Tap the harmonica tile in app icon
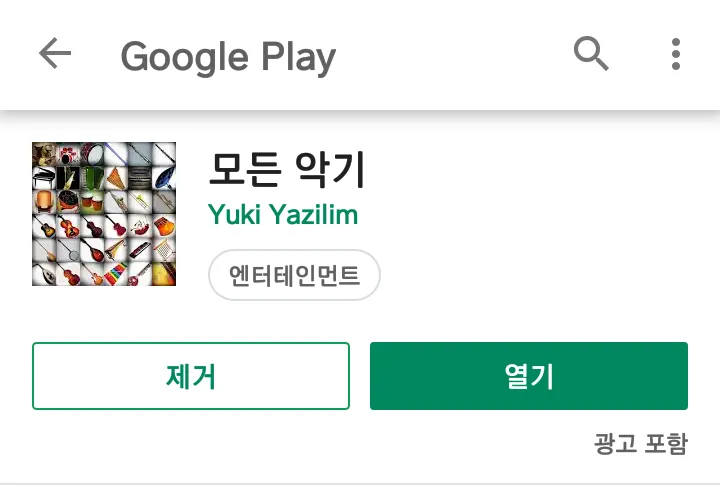The width and height of the screenshot is (720, 490). coord(140,250)
